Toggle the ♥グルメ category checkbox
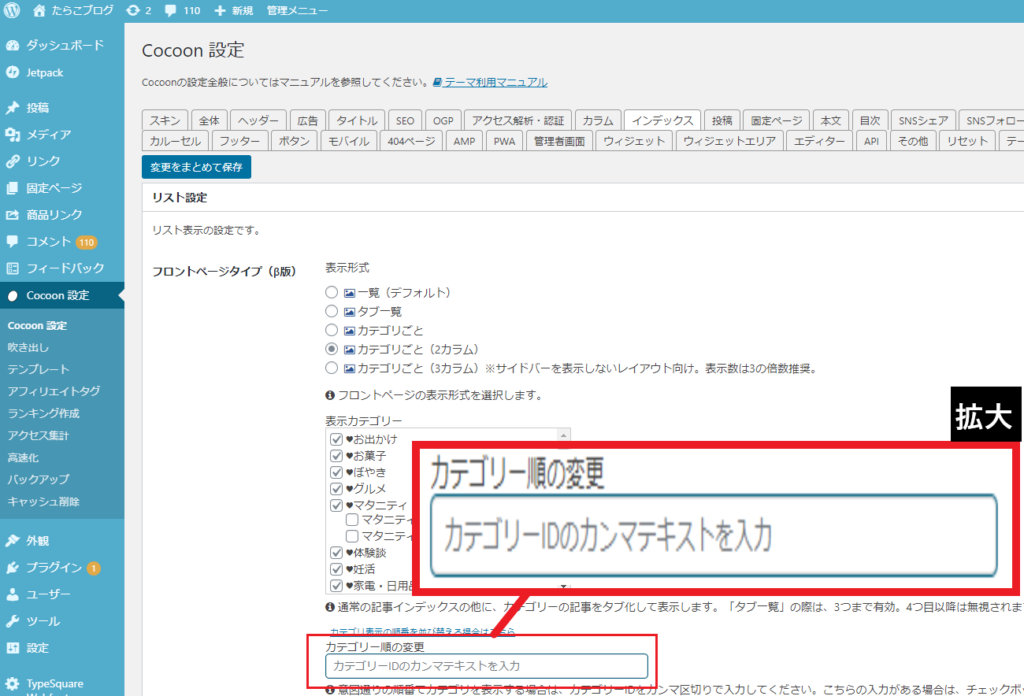The height and width of the screenshot is (696, 1024). [x=336, y=488]
